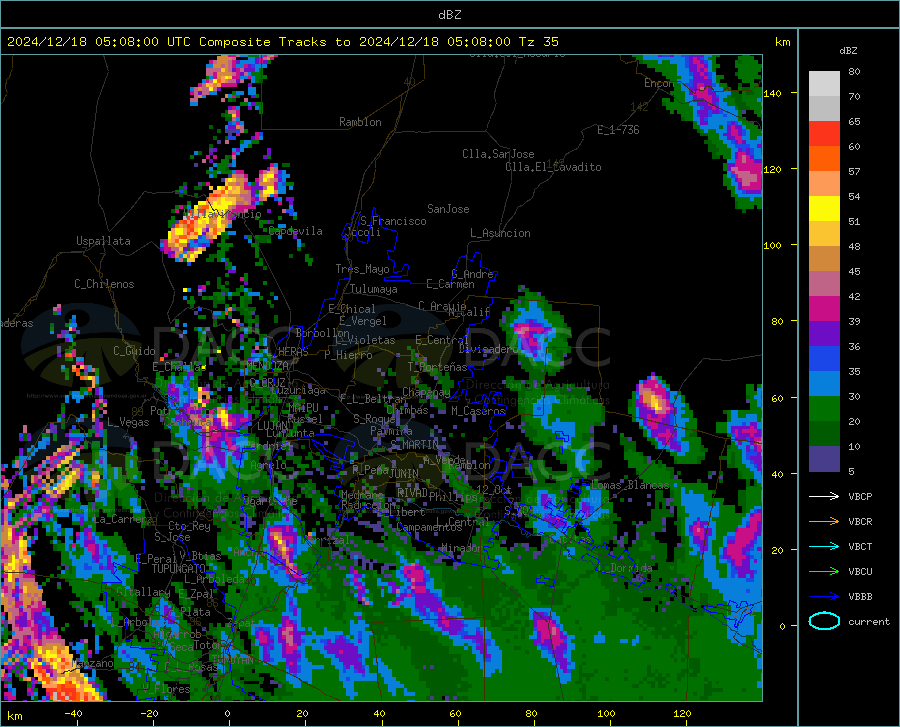Click the white VBCP arrow in legend
This screenshot has height=727, width=900.
pyautogui.click(x=824, y=496)
